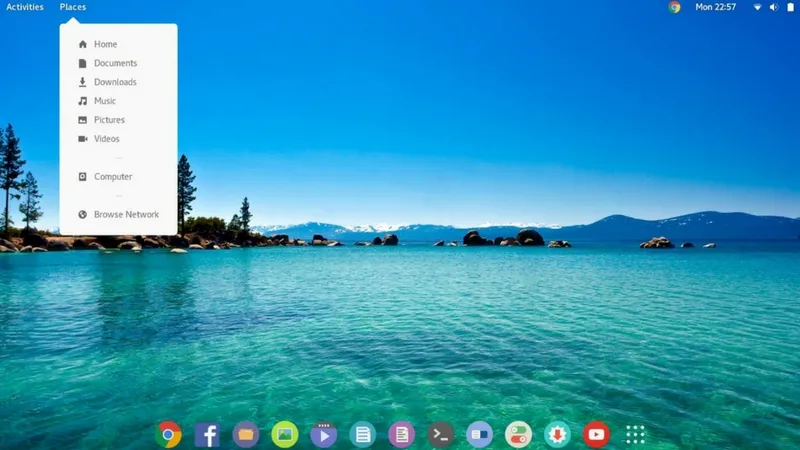800x450 pixels.
Task: Open Google Chrome from the dock
Action: point(169,434)
